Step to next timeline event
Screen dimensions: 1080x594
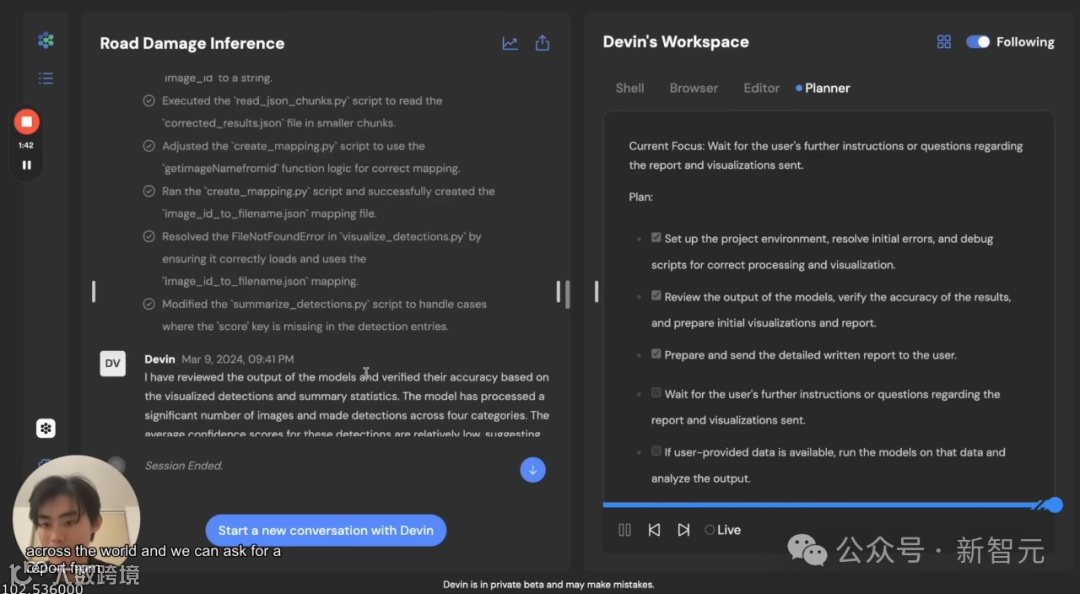[683, 530]
